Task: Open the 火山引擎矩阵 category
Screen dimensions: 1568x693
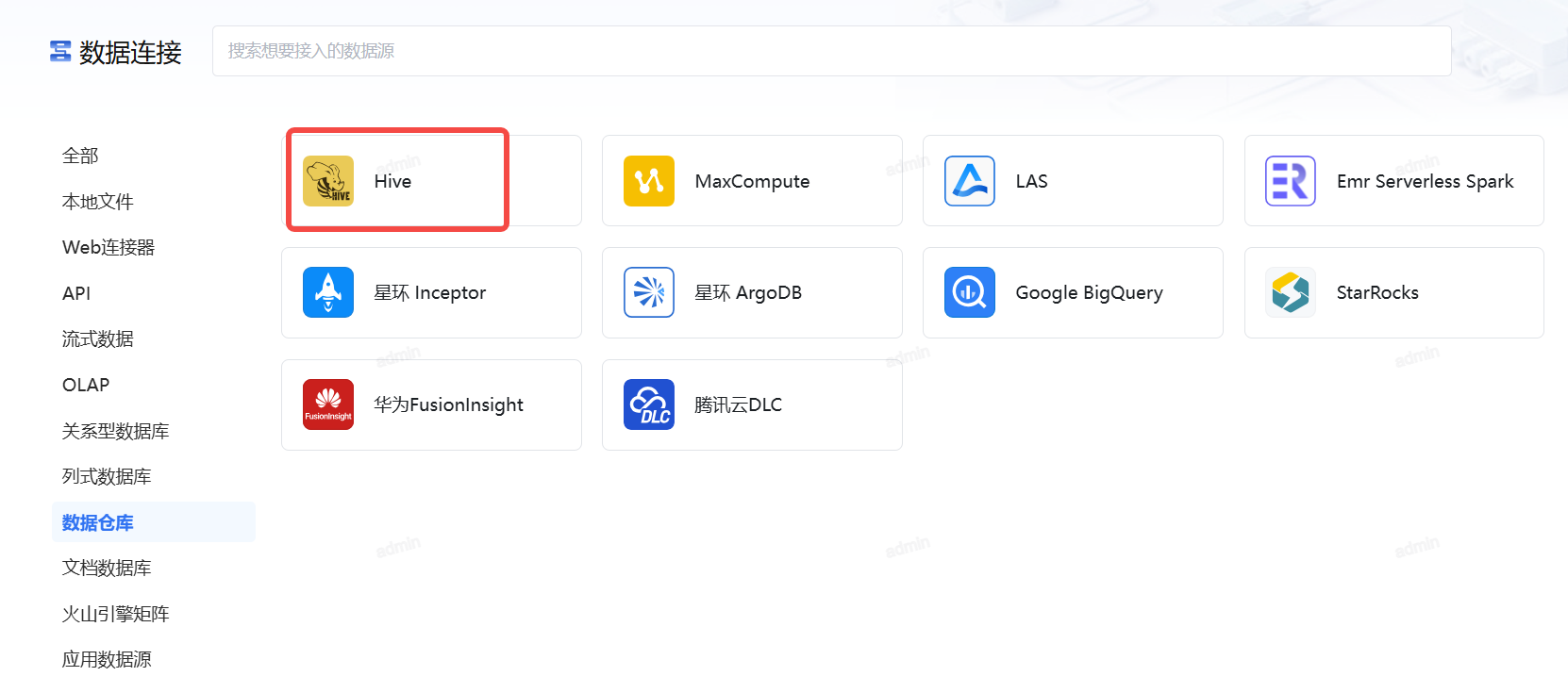Action: point(116,614)
